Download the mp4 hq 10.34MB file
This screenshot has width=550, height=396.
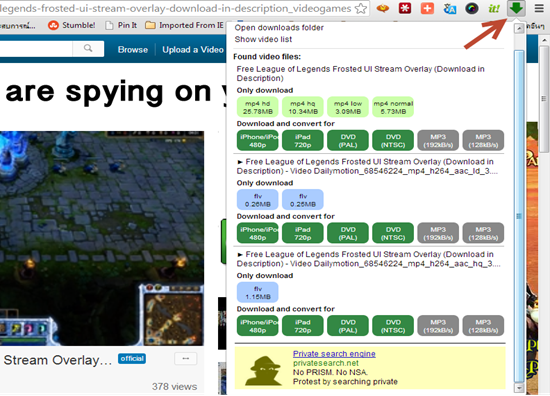[303, 107]
